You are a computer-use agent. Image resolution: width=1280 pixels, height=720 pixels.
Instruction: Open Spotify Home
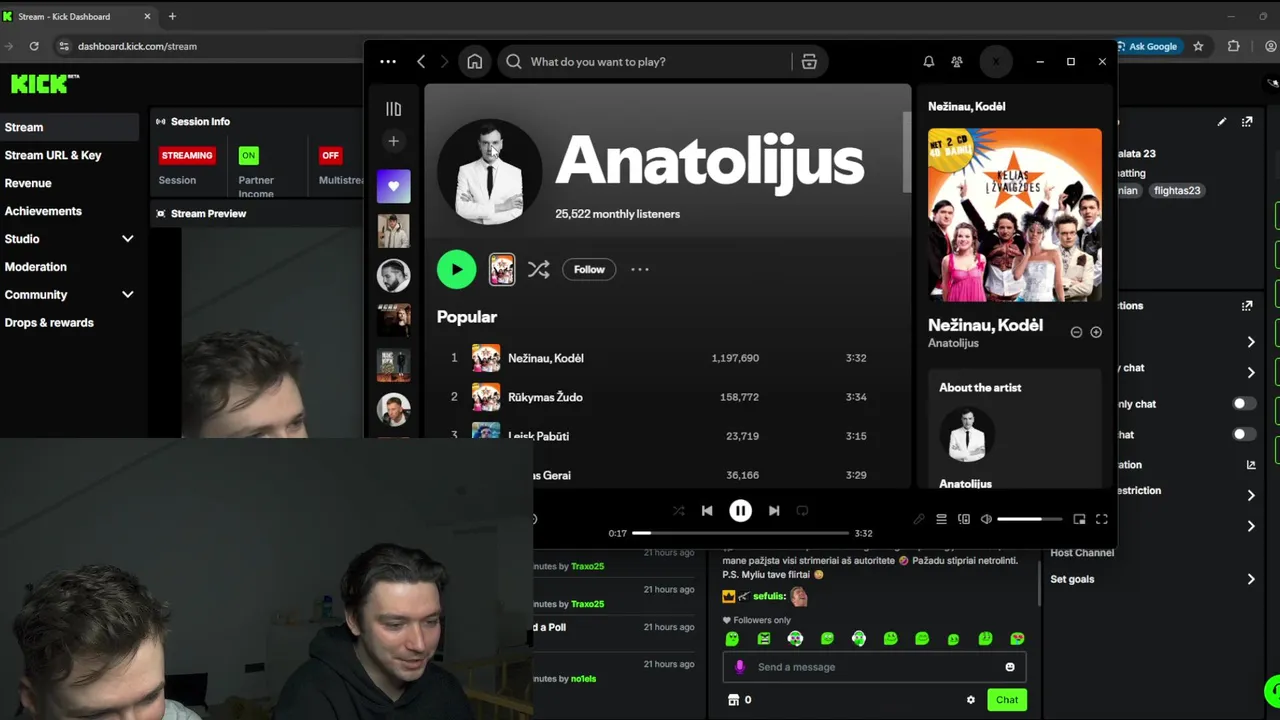point(475,62)
